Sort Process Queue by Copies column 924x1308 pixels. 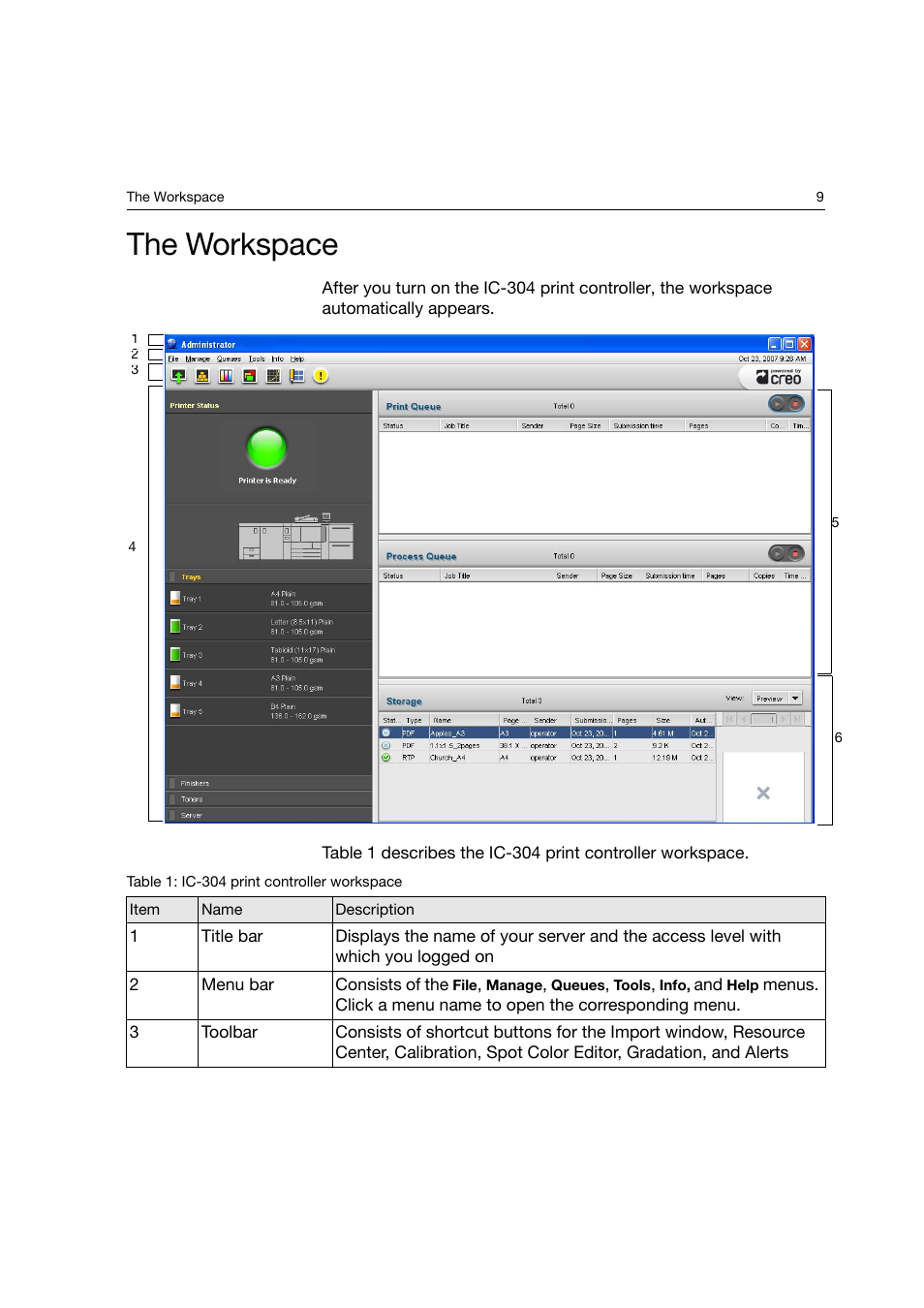[x=764, y=576]
